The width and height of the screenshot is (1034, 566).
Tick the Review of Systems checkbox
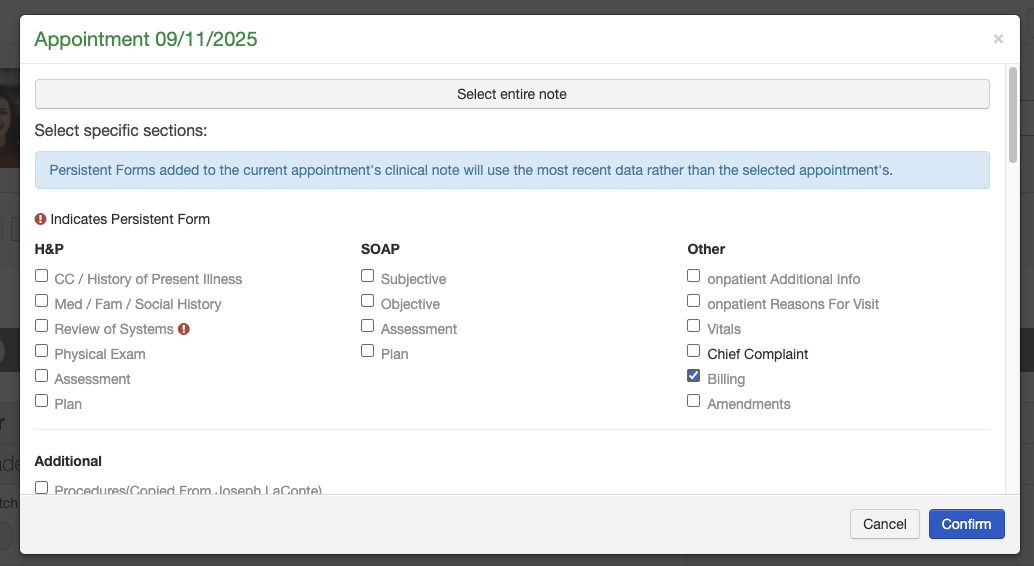click(x=42, y=326)
